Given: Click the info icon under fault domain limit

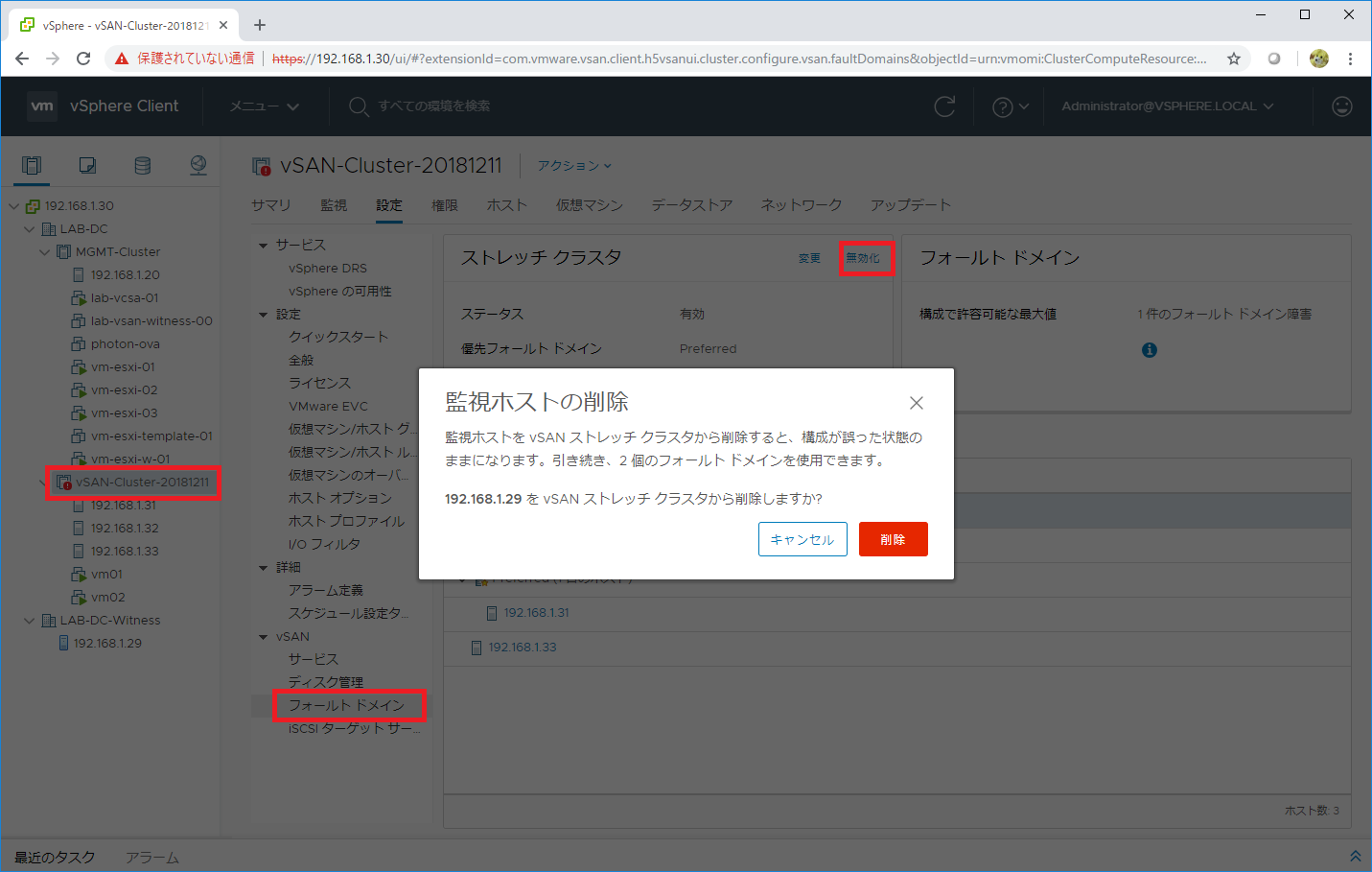Looking at the screenshot, I should [x=1150, y=350].
